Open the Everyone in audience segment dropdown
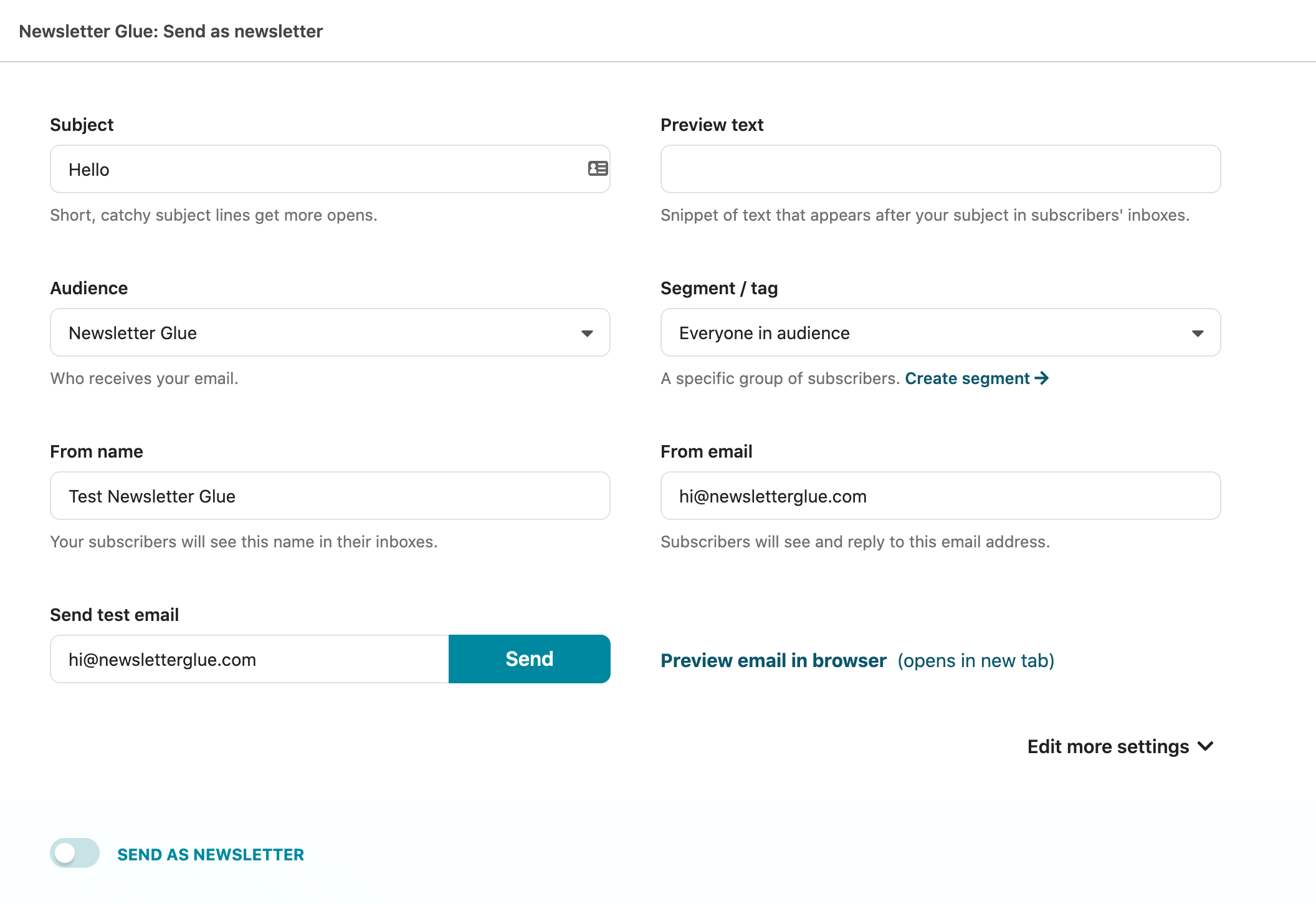1316x904 pixels. (941, 332)
